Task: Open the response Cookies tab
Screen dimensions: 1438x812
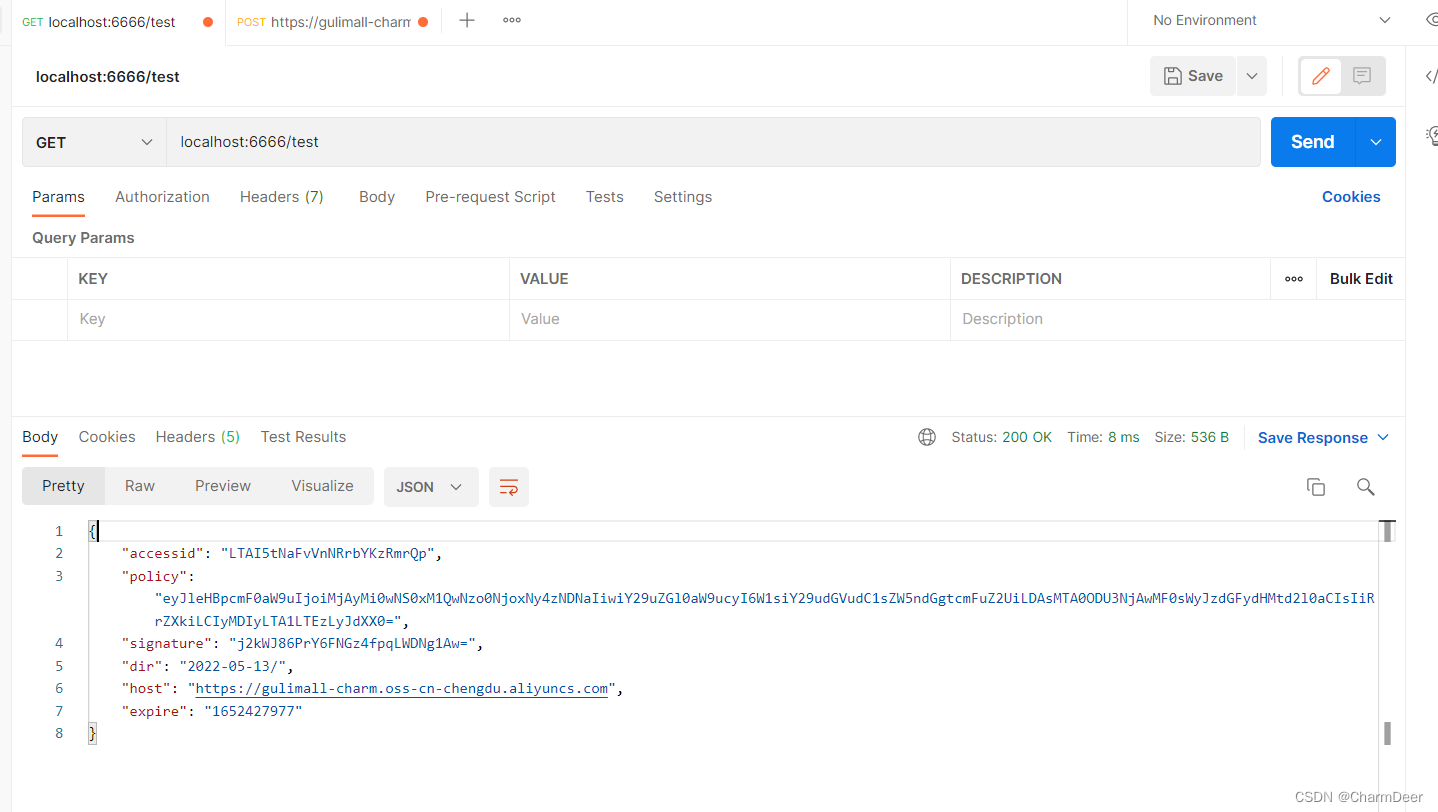Action: (107, 437)
